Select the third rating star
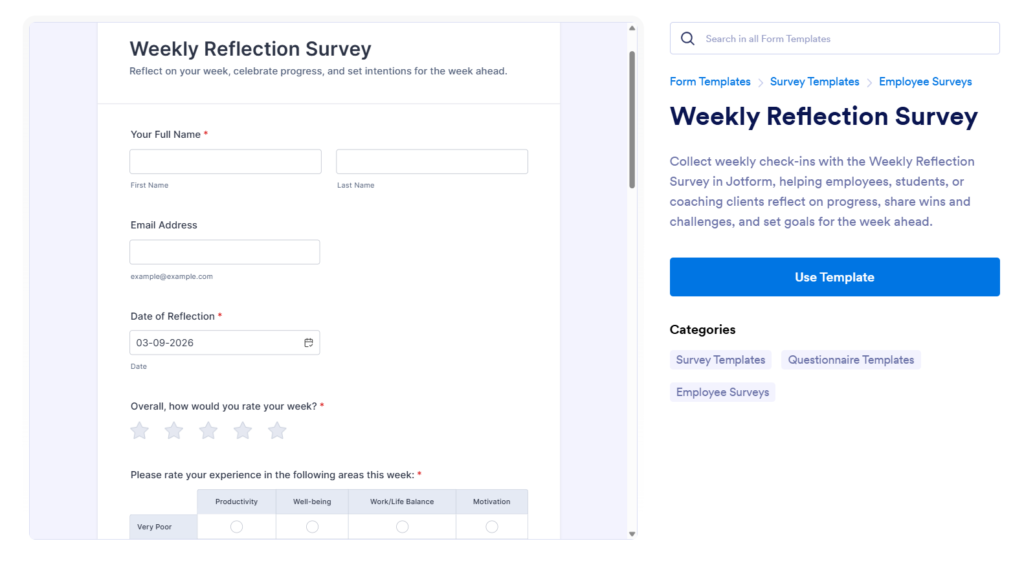 208,431
